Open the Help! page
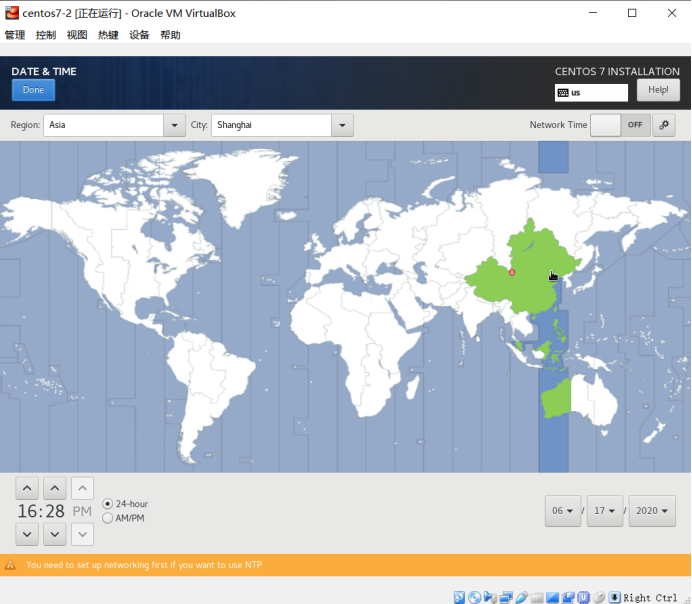Viewport: 692px width, 604px height. 658,90
